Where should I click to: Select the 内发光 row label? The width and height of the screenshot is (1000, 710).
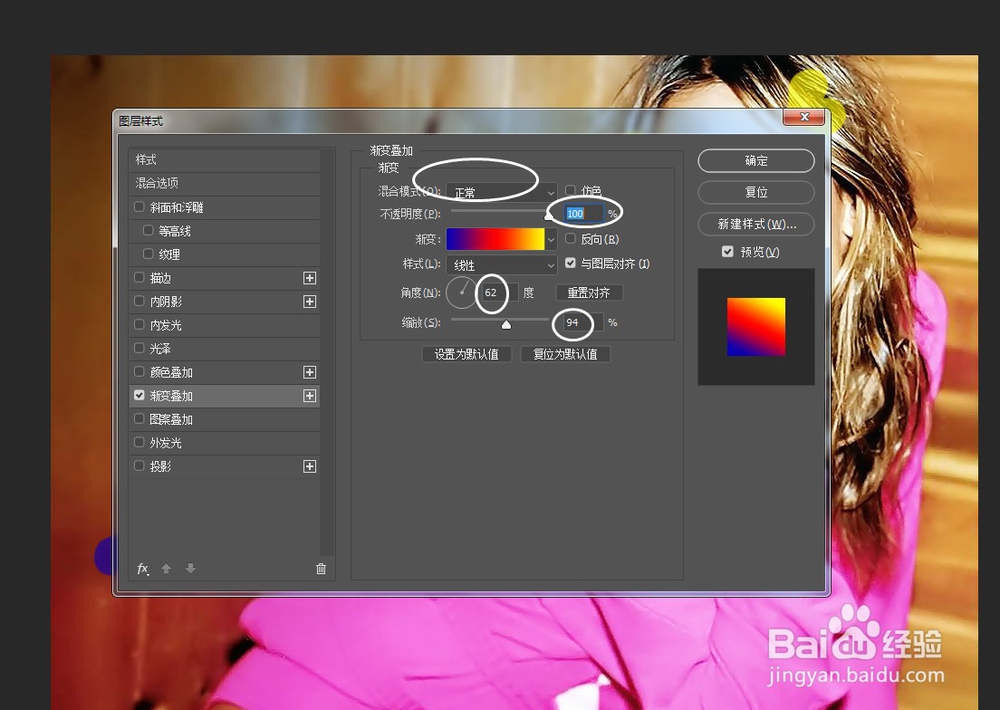(x=166, y=325)
